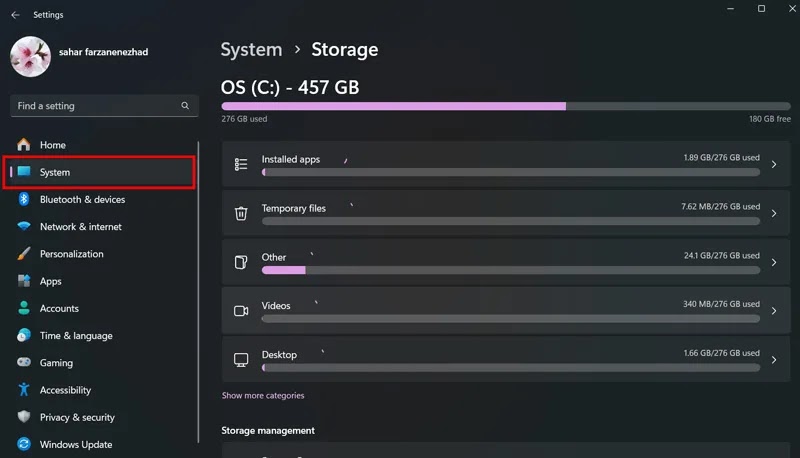The width and height of the screenshot is (800, 458).
Task: Expand Installed apps using its chevron
Action: pos(774,164)
